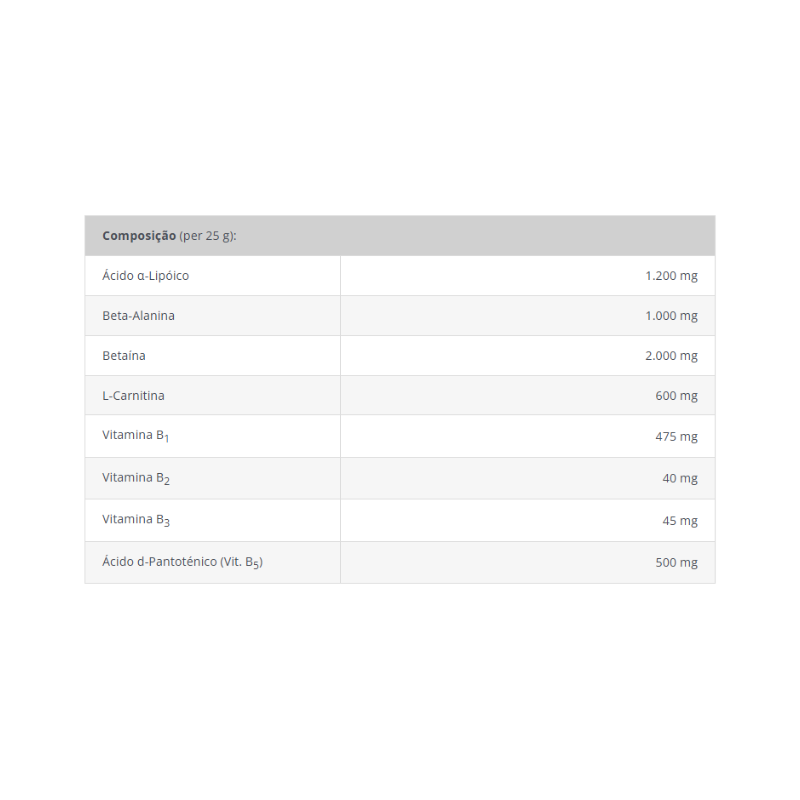
Task: Click the 45 mg amount
Action: click(680, 520)
